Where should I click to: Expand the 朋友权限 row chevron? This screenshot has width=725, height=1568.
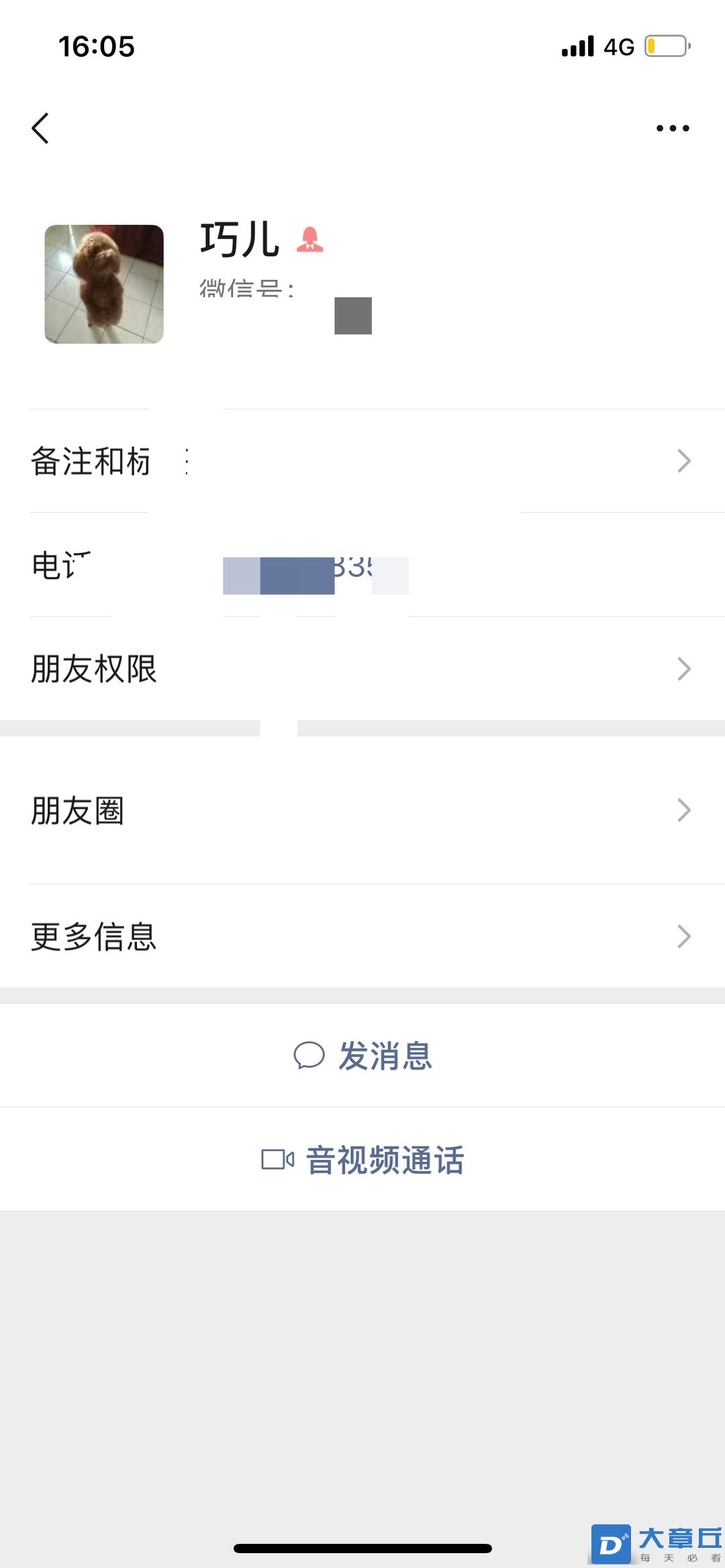pos(684,669)
